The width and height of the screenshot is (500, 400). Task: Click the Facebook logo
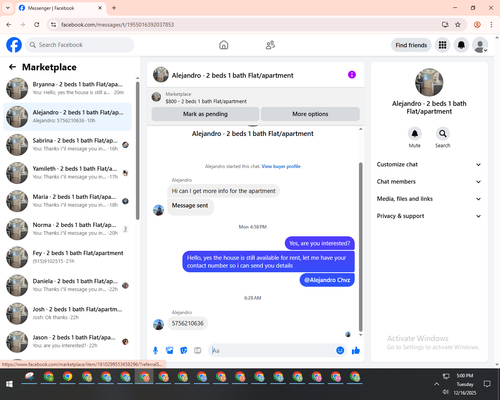pos(14,45)
